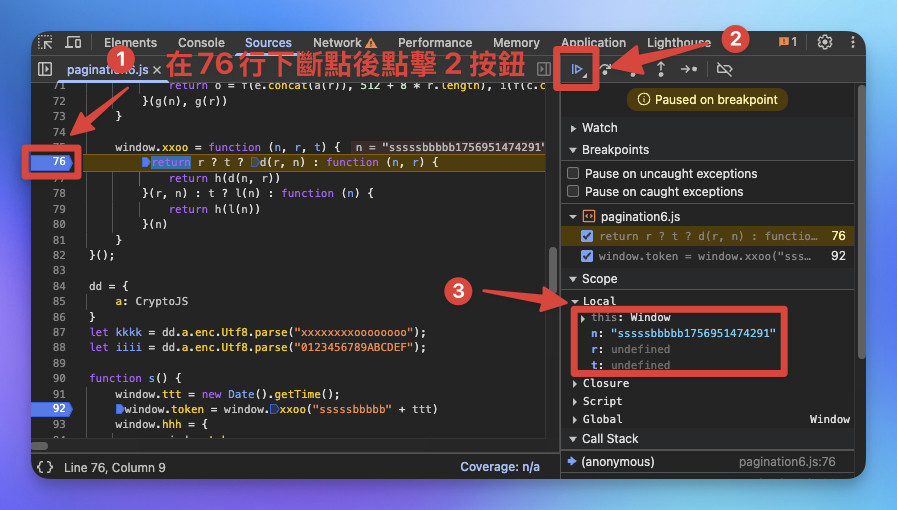
Task: Open the pagination6.js:76 source link
Action: pos(787,461)
